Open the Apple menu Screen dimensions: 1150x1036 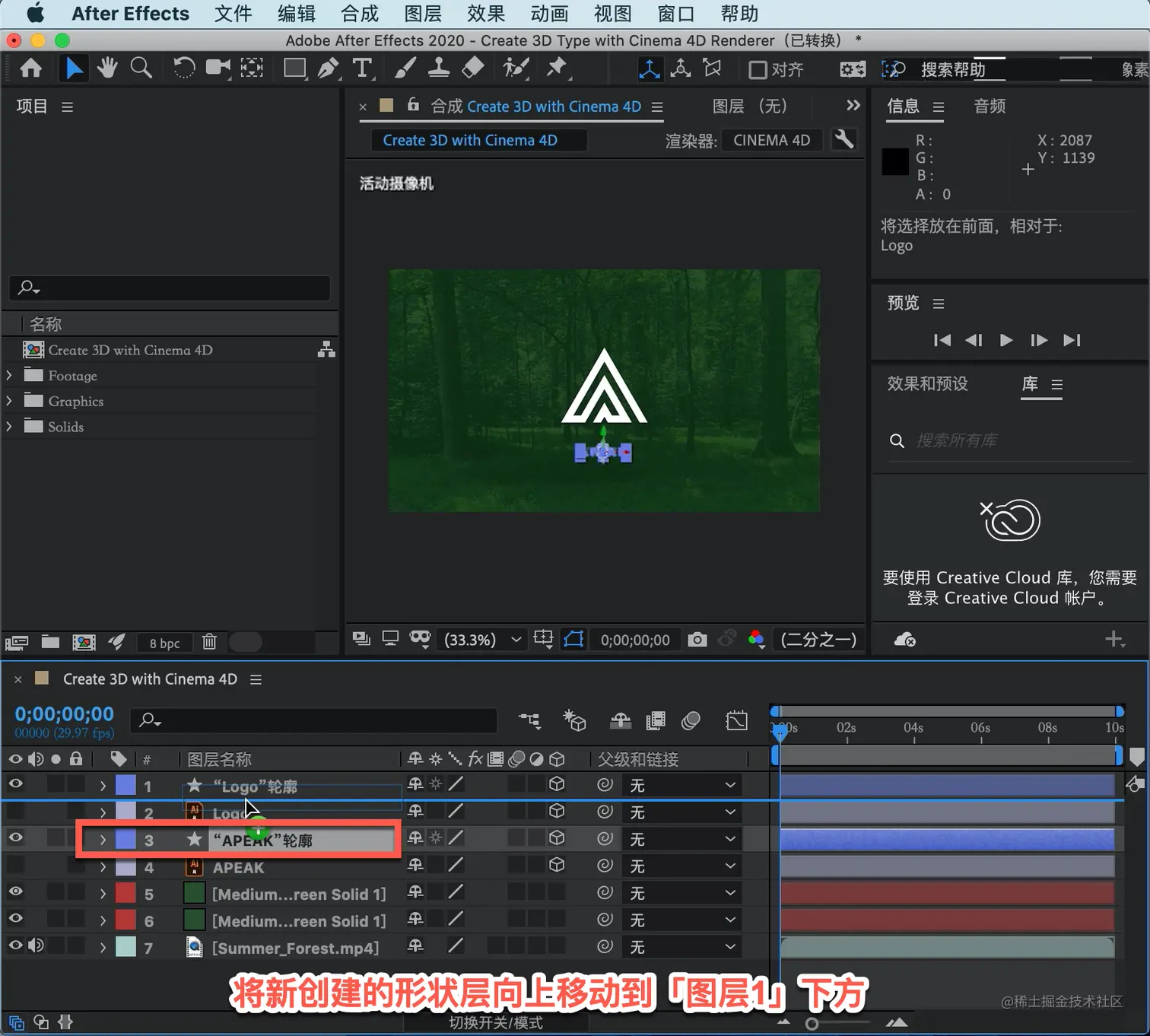coord(35,14)
